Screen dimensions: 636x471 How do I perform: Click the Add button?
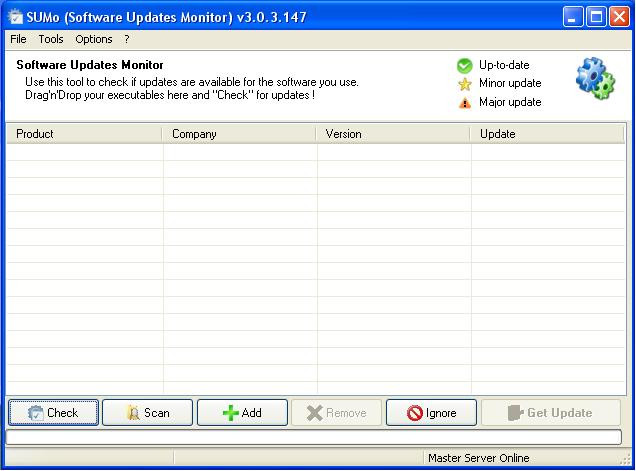pos(243,413)
